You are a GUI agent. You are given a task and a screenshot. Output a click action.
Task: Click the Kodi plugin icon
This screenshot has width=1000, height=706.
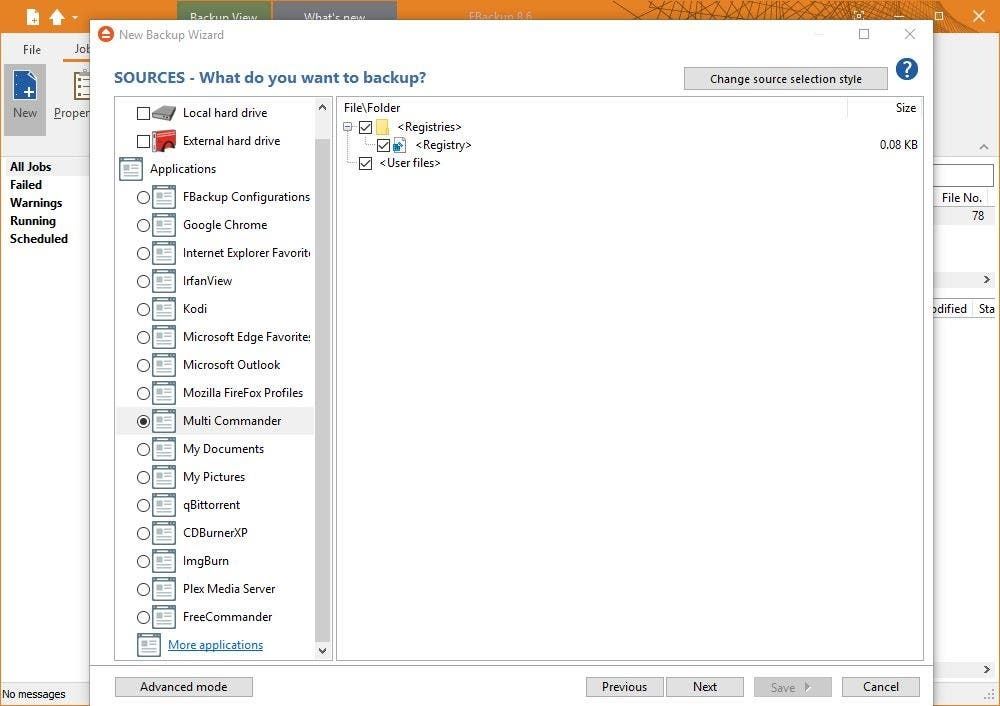tap(164, 309)
